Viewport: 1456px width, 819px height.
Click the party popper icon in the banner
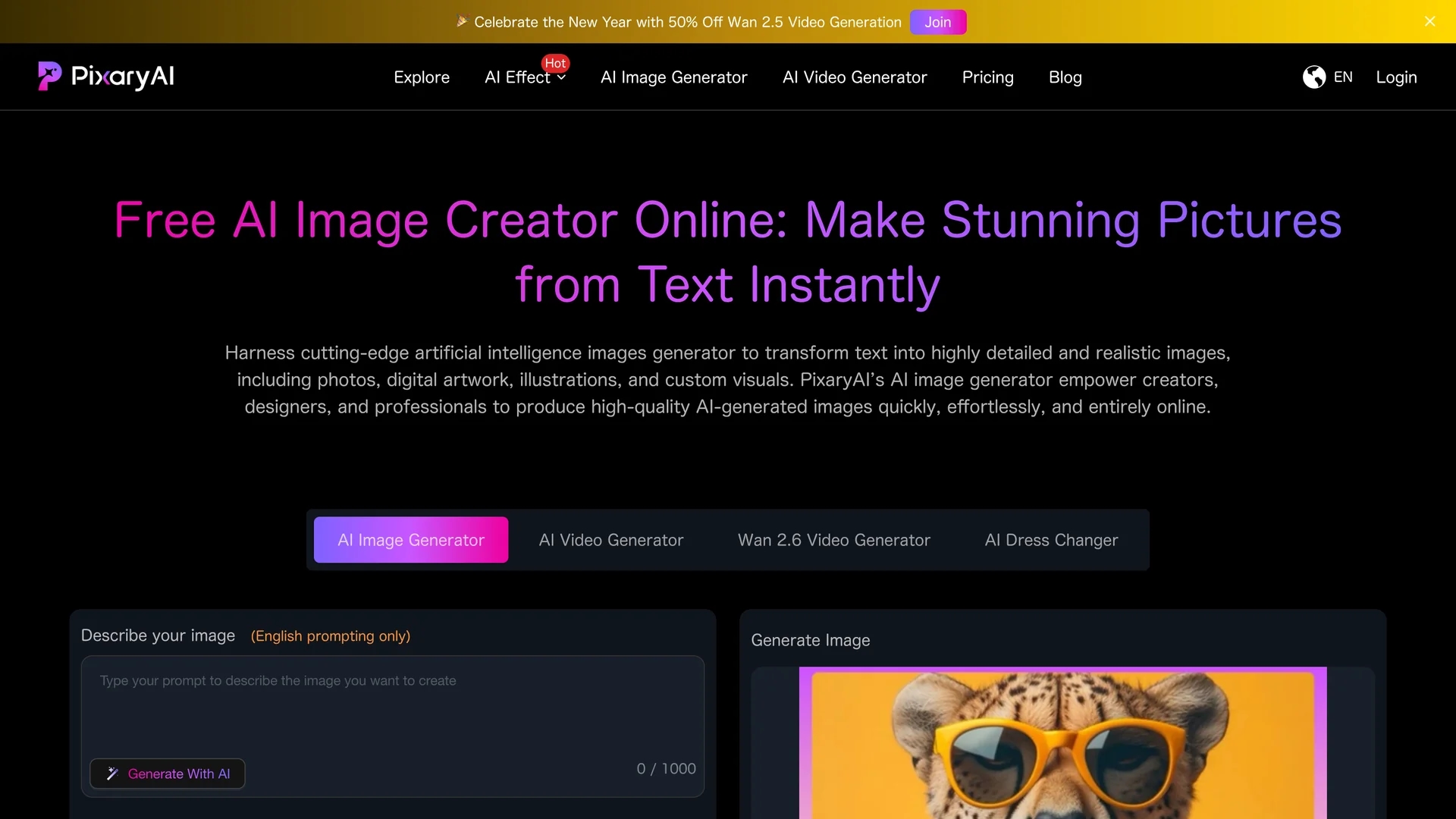(x=462, y=22)
